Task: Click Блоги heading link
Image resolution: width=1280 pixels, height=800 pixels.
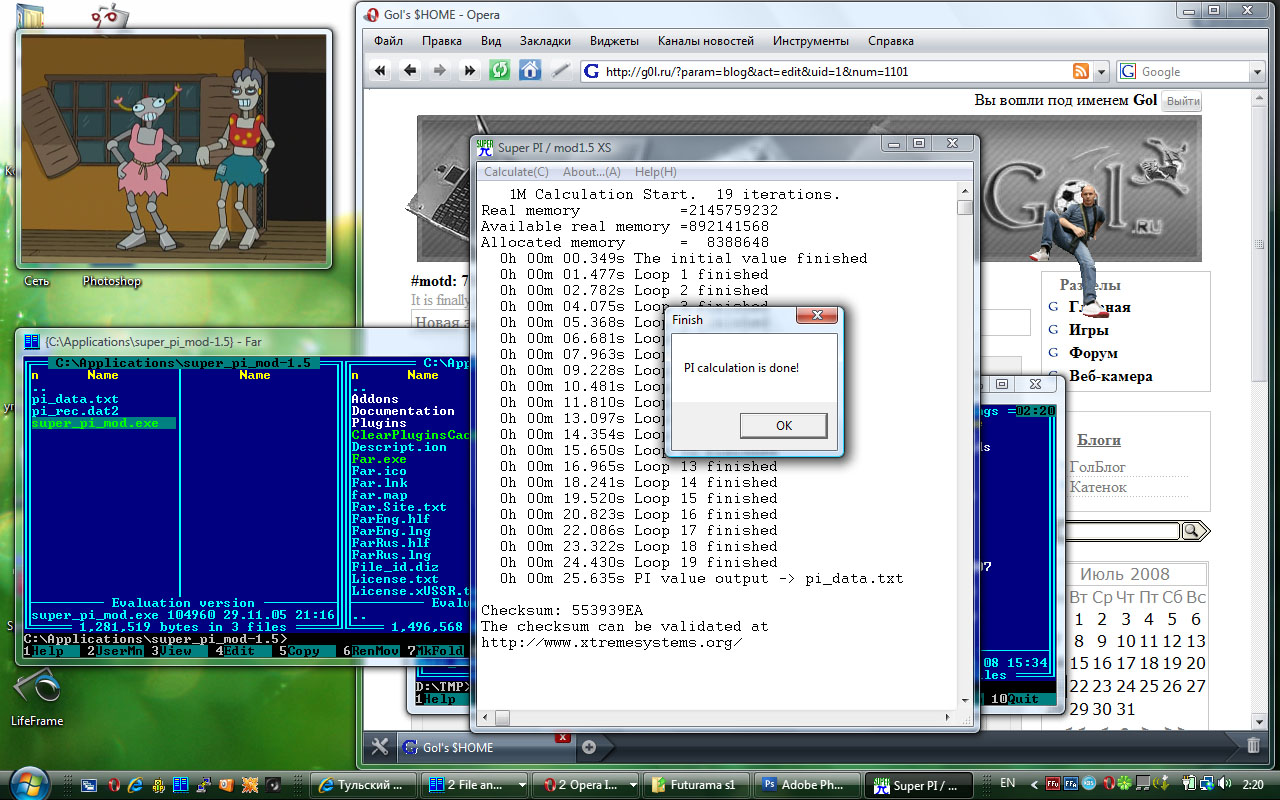Action: (1099, 440)
